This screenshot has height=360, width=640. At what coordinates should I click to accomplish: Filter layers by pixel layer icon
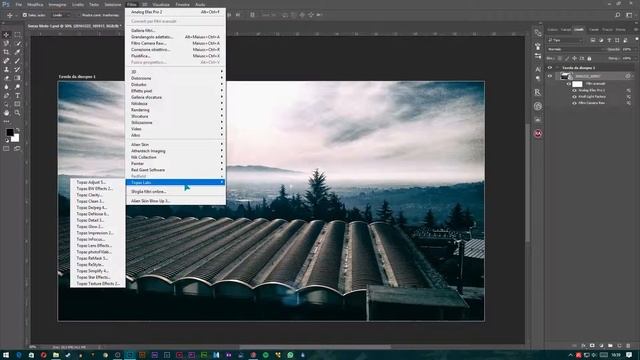click(593, 40)
